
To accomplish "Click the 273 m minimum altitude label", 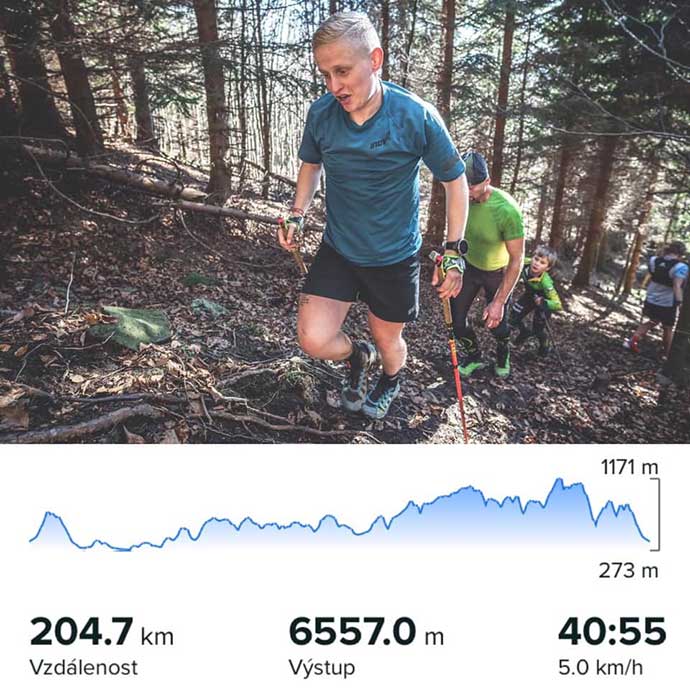I will [x=628, y=571].
